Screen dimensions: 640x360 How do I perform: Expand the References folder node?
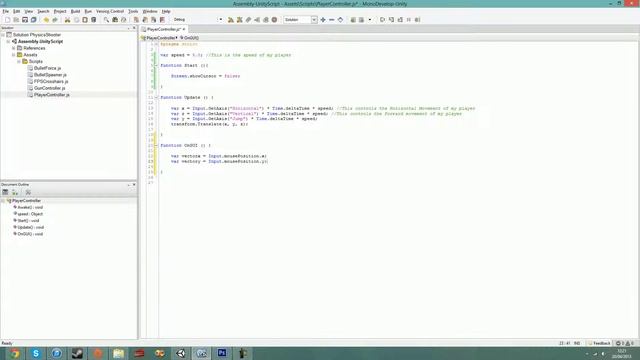pyautogui.click(x=13, y=48)
